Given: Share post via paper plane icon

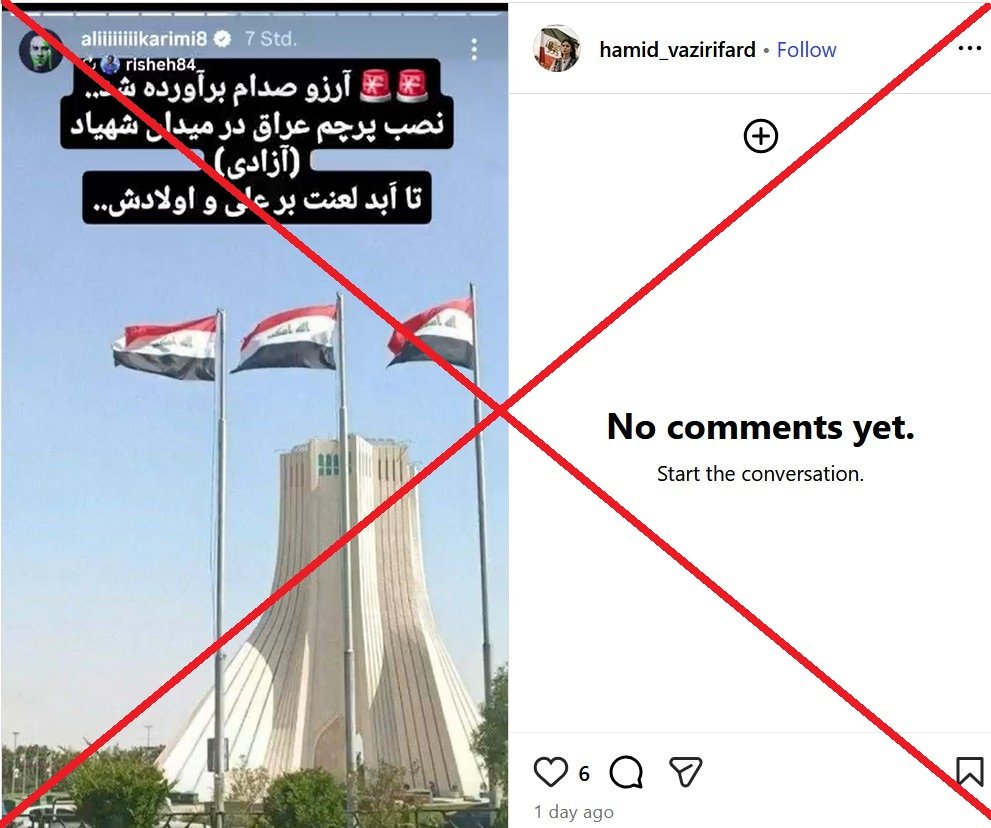Looking at the screenshot, I should click(685, 772).
